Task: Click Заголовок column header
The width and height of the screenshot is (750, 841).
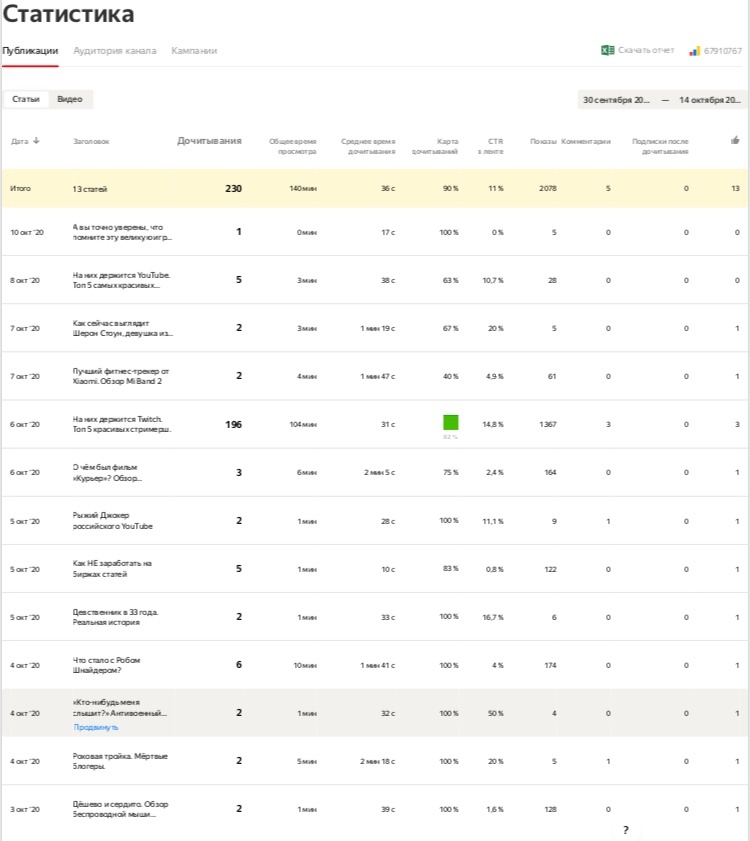Action: point(91,142)
